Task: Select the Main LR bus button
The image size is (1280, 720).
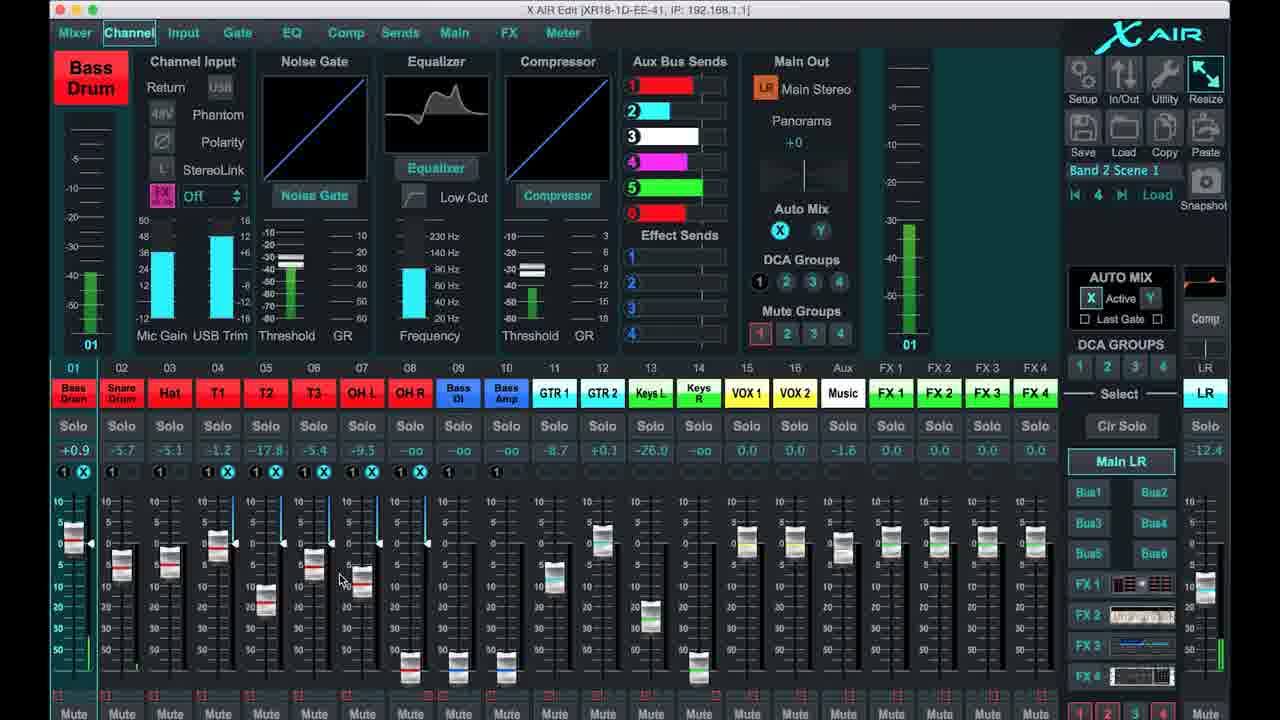Action: click(1121, 462)
